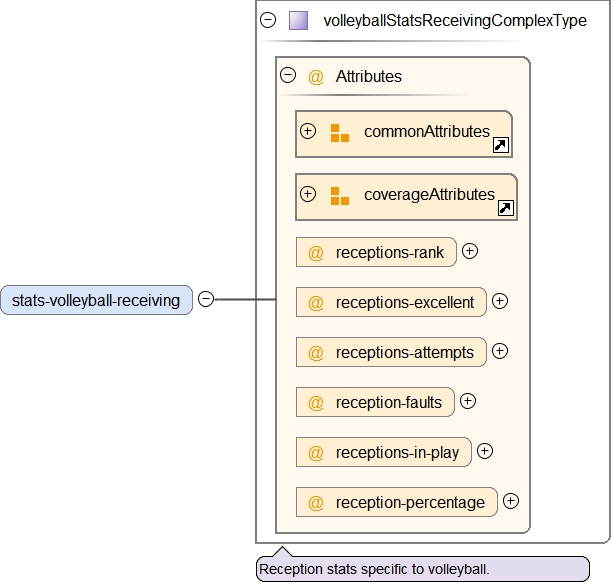Click the @ icon beside Attributes header
This screenshot has width=612, height=585.
point(315,76)
